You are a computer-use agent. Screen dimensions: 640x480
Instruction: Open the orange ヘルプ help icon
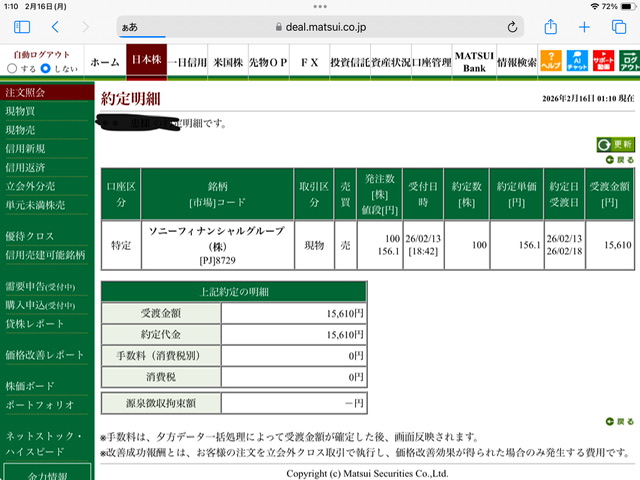pyautogui.click(x=551, y=61)
